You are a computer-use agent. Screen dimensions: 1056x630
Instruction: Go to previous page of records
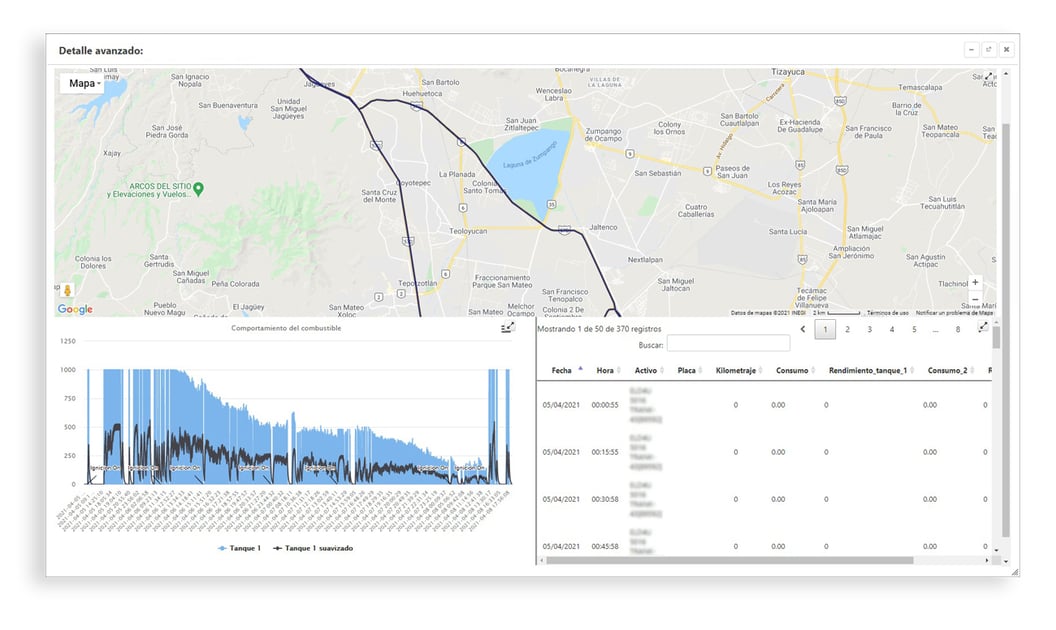point(803,329)
